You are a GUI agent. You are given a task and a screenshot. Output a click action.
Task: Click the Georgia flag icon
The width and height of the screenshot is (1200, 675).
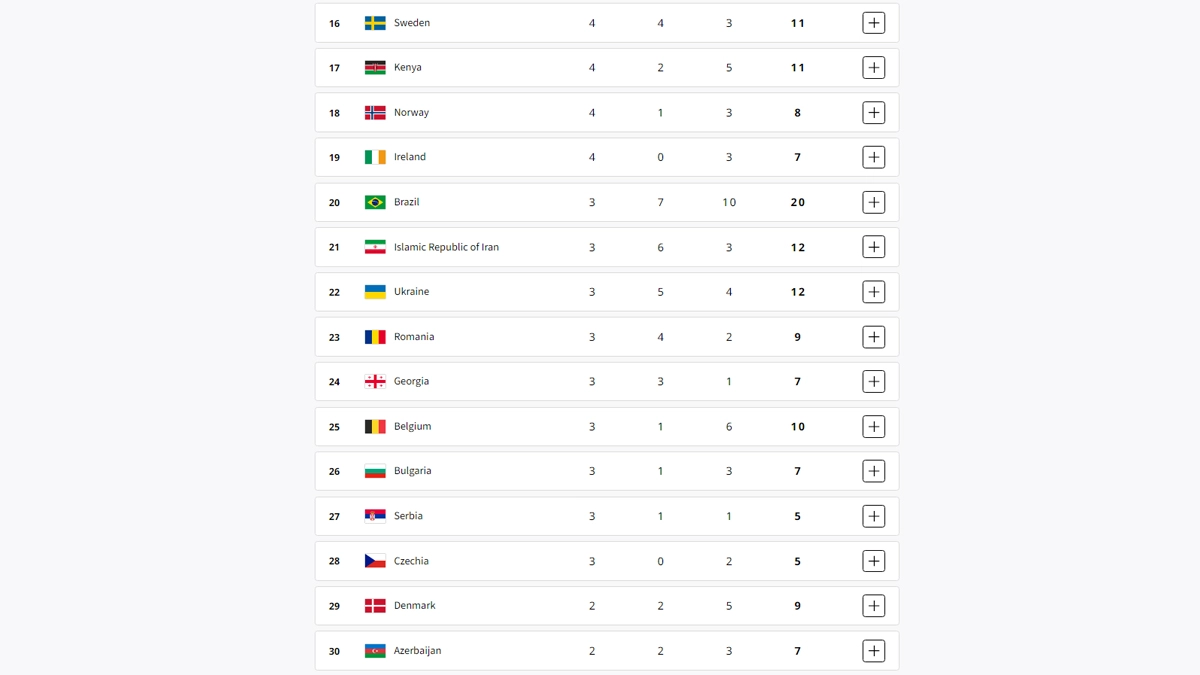click(x=375, y=381)
